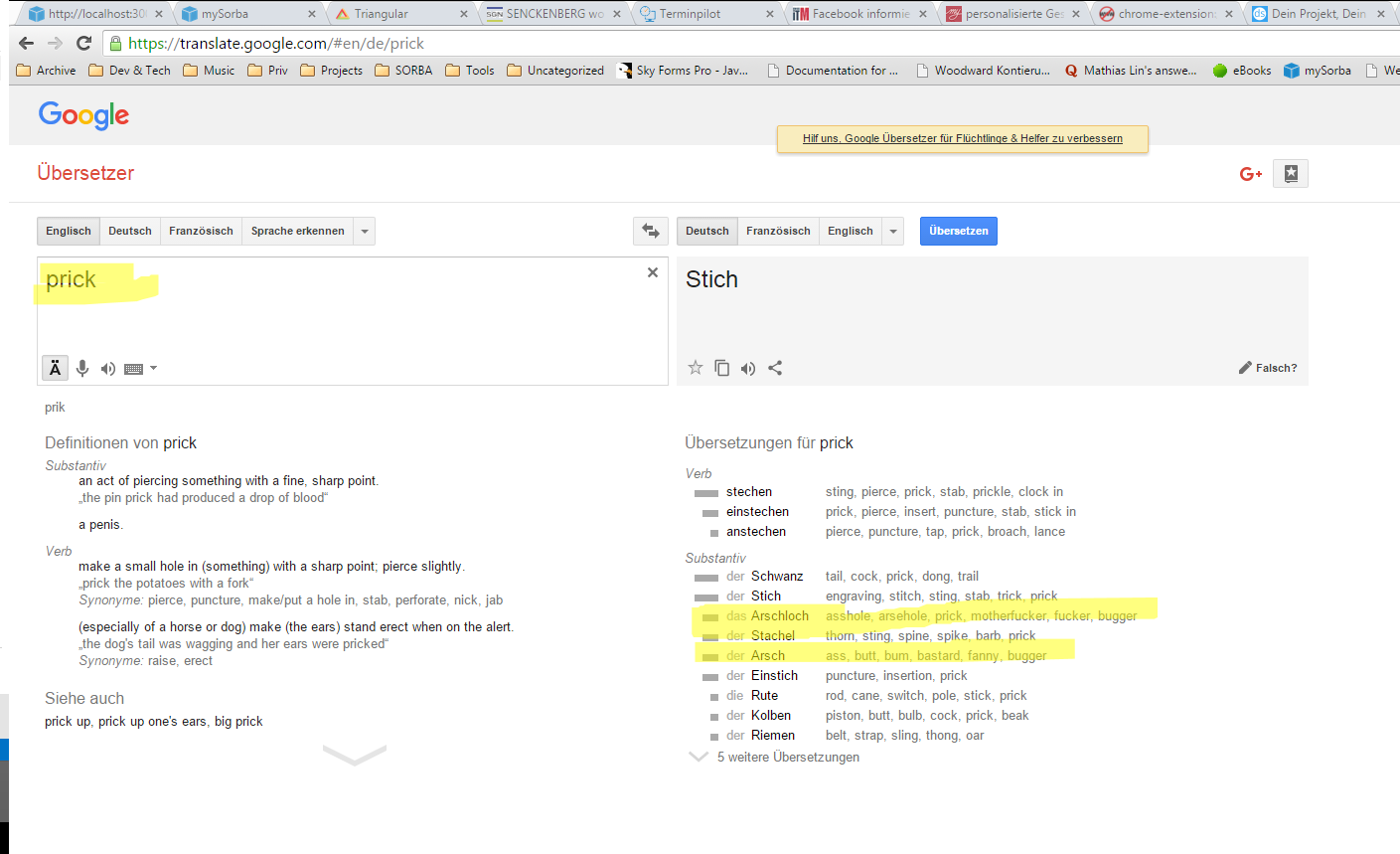Choose Sprache erkennen auto-detect
The image size is (1400, 854).
(297, 231)
